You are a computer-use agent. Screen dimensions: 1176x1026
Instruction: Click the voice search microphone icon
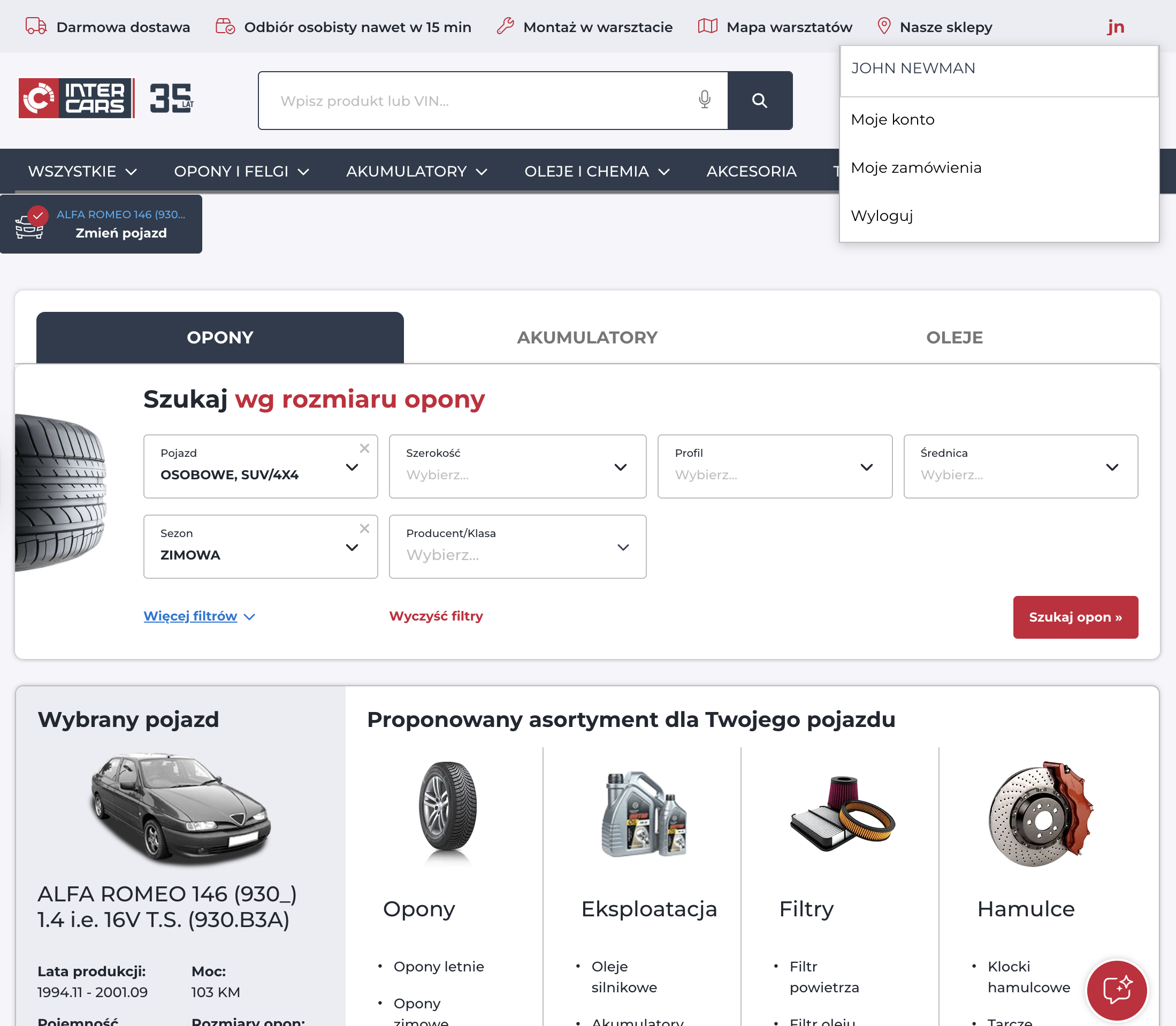(704, 99)
